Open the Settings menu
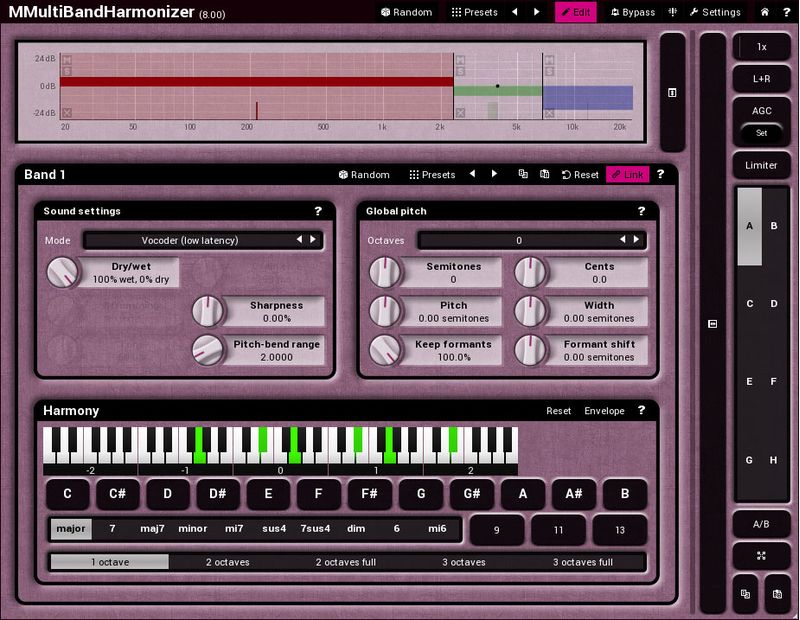Viewport: 800px width, 620px height. pos(715,12)
